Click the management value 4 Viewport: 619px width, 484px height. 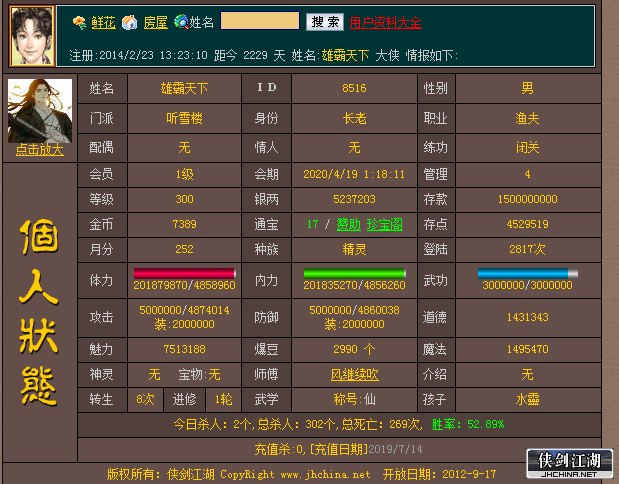[x=527, y=174]
